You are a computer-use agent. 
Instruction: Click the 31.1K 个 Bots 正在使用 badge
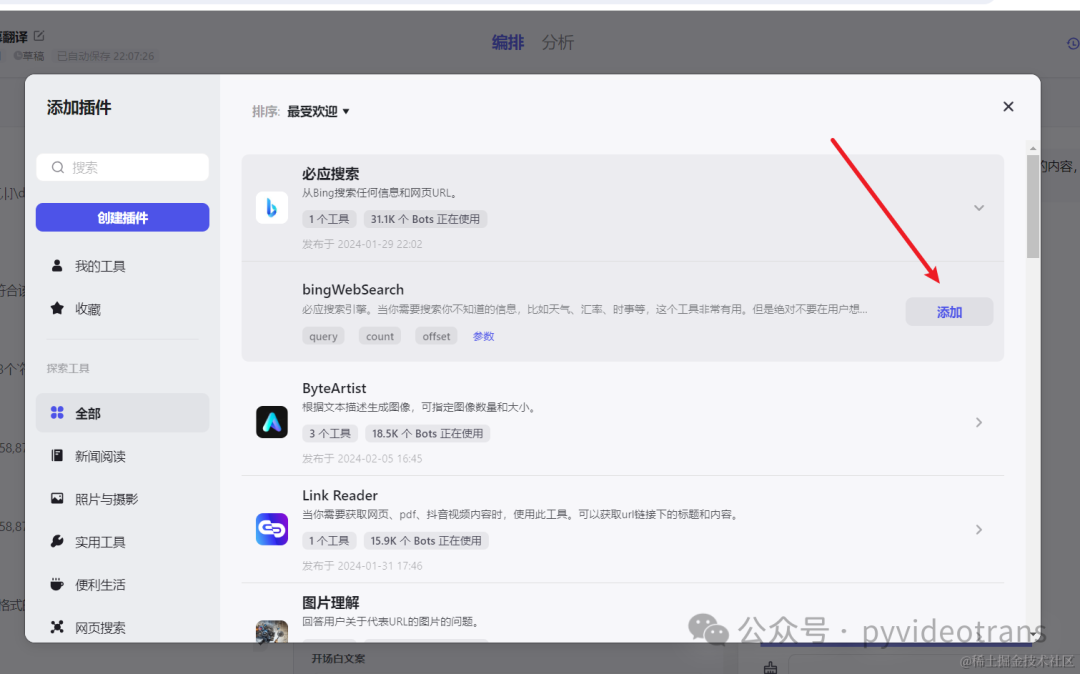point(425,219)
